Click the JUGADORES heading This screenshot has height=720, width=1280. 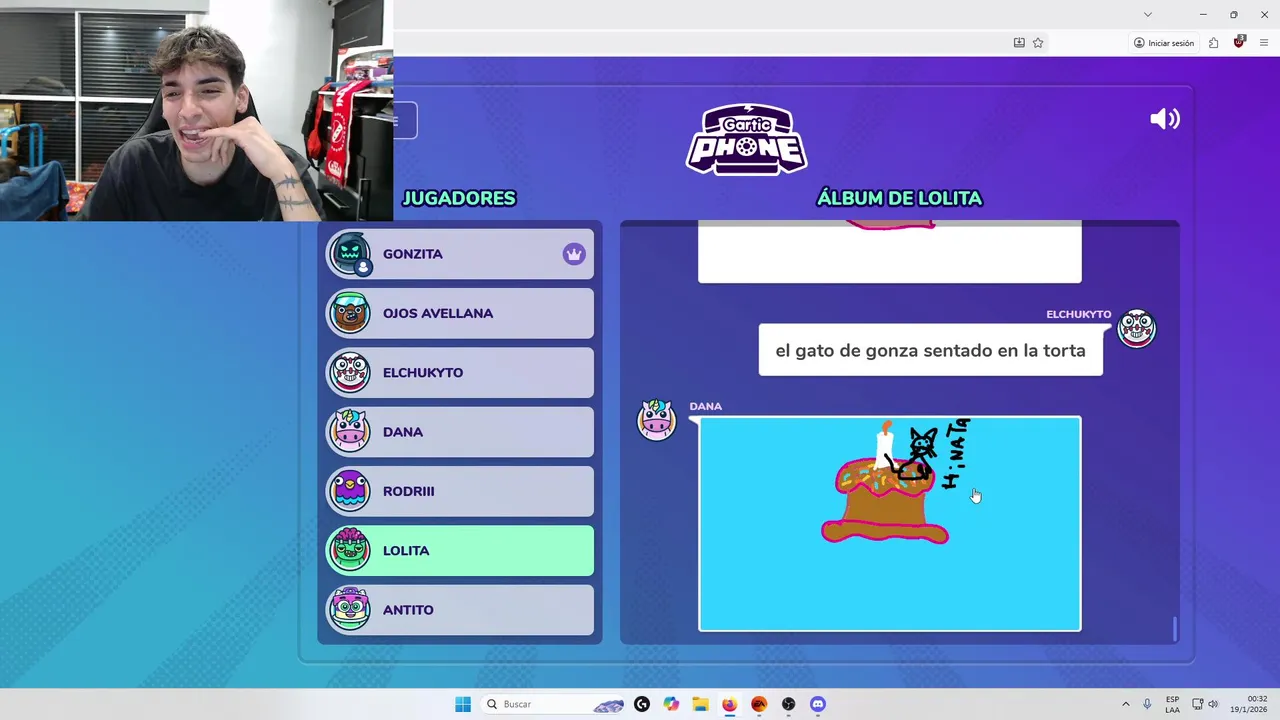[x=459, y=198]
